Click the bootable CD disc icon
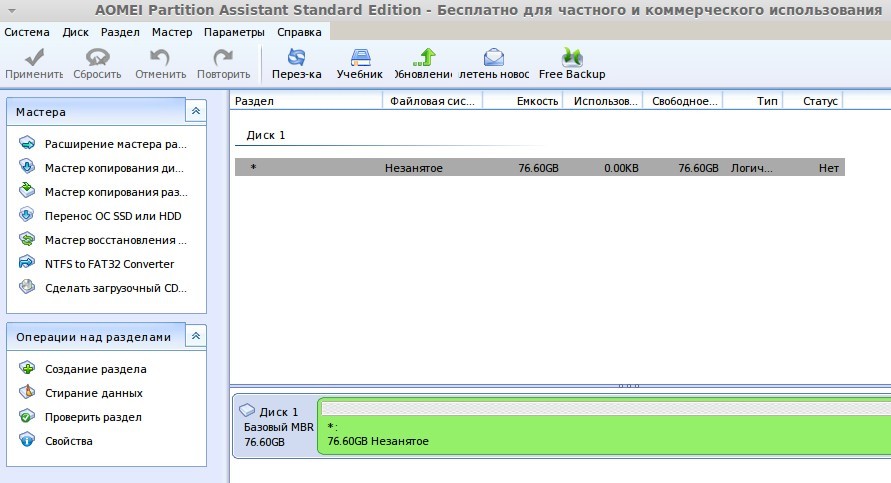The image size is (891, 483). (x=27, y=286)
